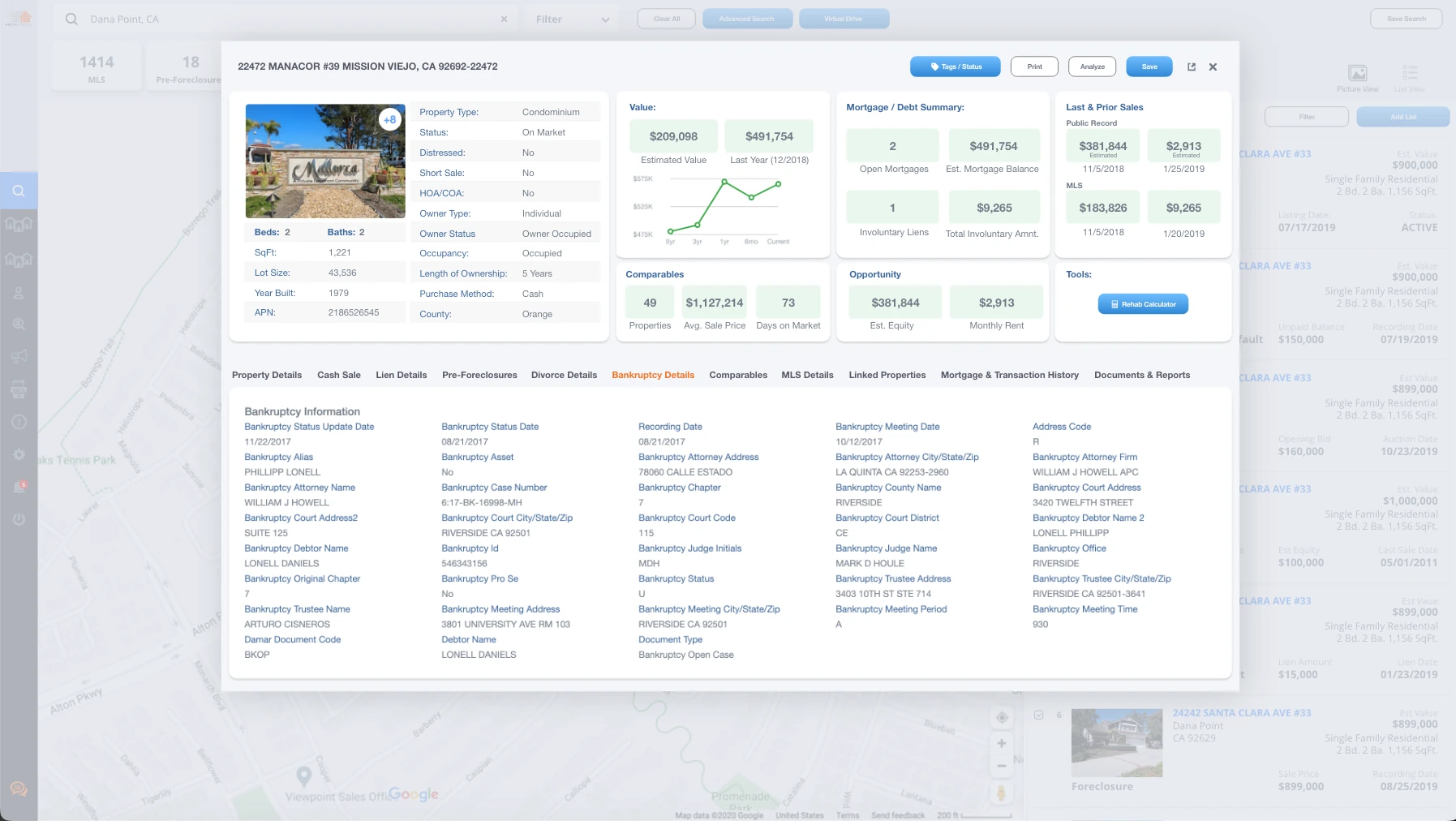The height and width of the screenshot is (821, 1456).
Task: Open settings gear in the sidebar
Action: (19, 455)
